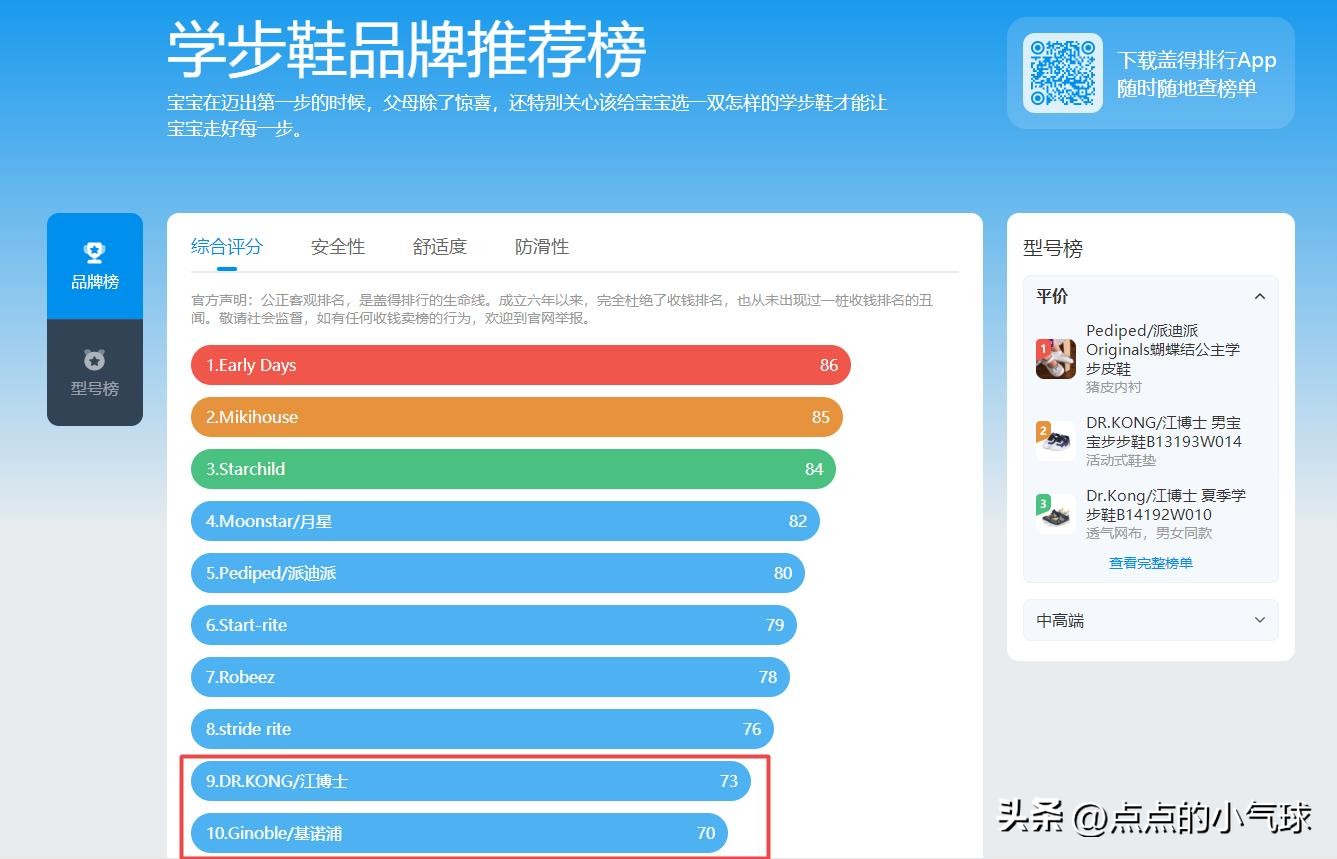Image resolution: width=1337 pixels, height=859 pixels.
Task: Click the Starchild score bar
Action: pos(512,469)
